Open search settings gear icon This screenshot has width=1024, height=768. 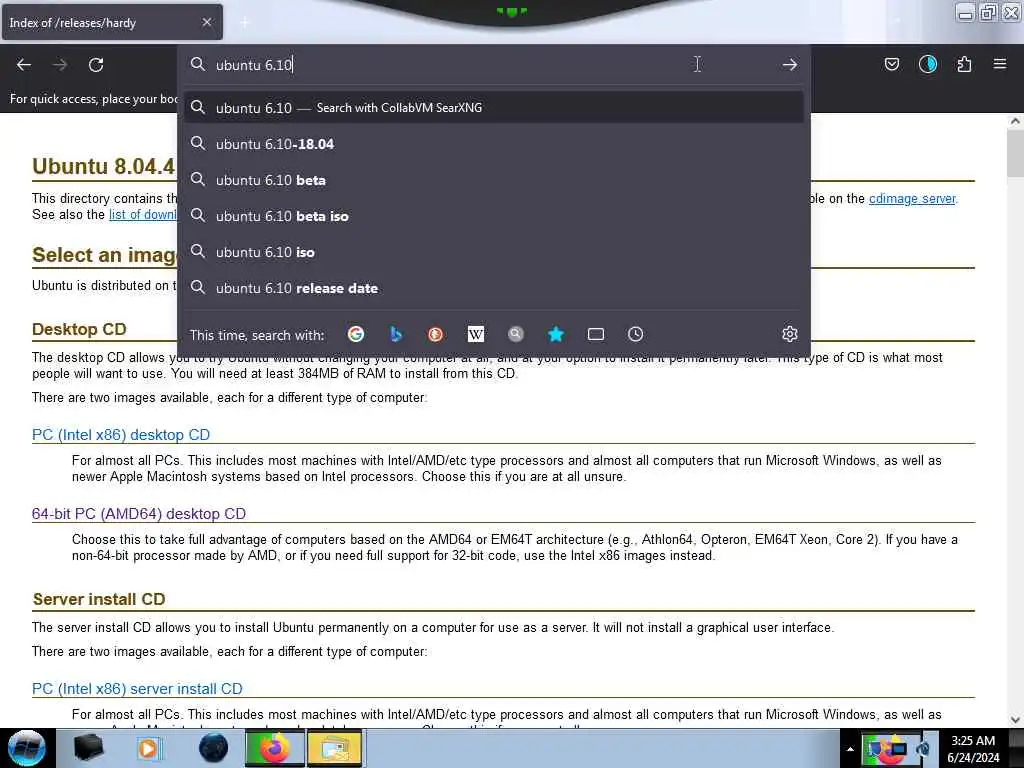(790, 334)
